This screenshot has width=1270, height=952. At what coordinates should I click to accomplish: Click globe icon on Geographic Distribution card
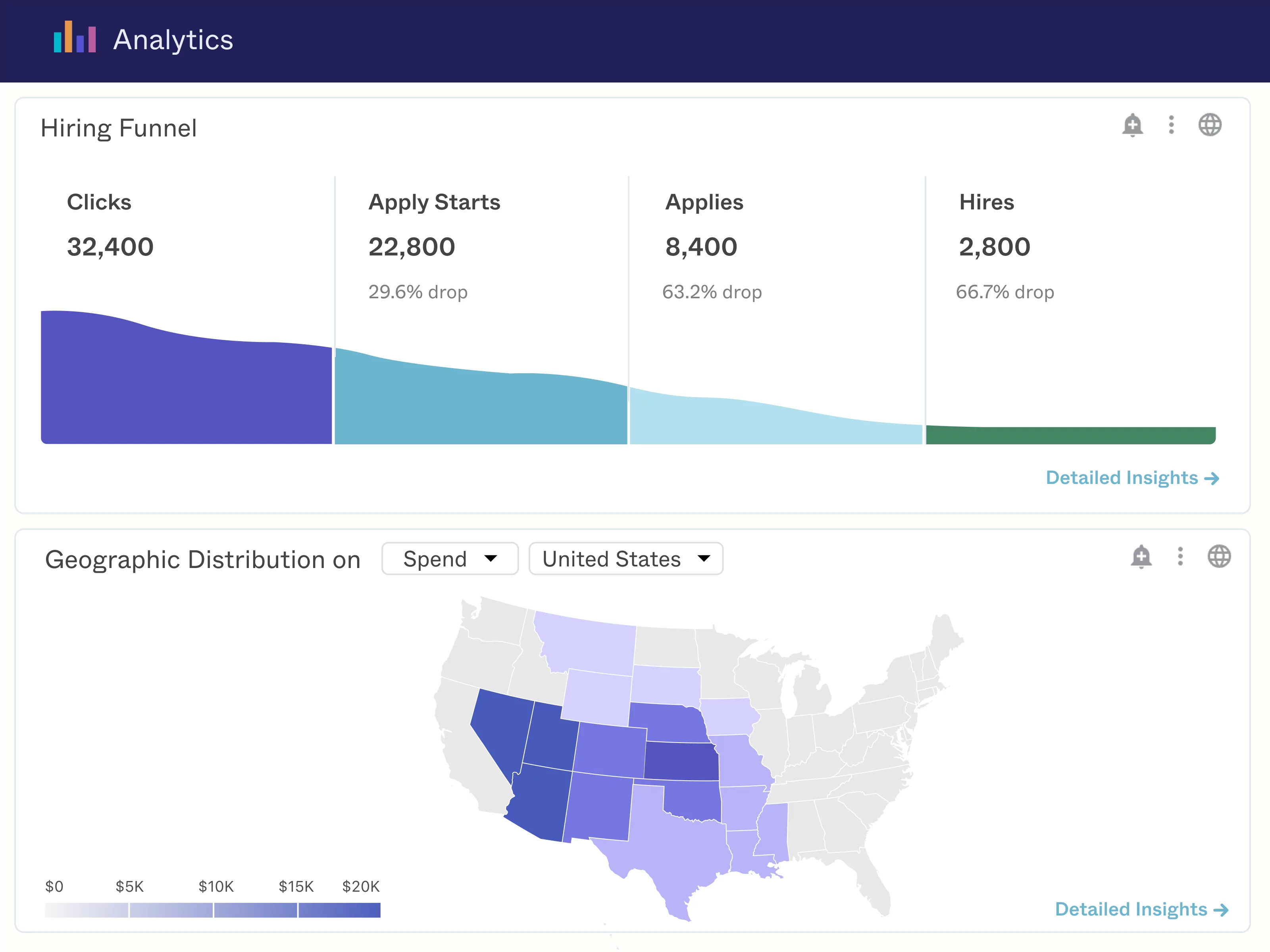tap(1219, 557)
